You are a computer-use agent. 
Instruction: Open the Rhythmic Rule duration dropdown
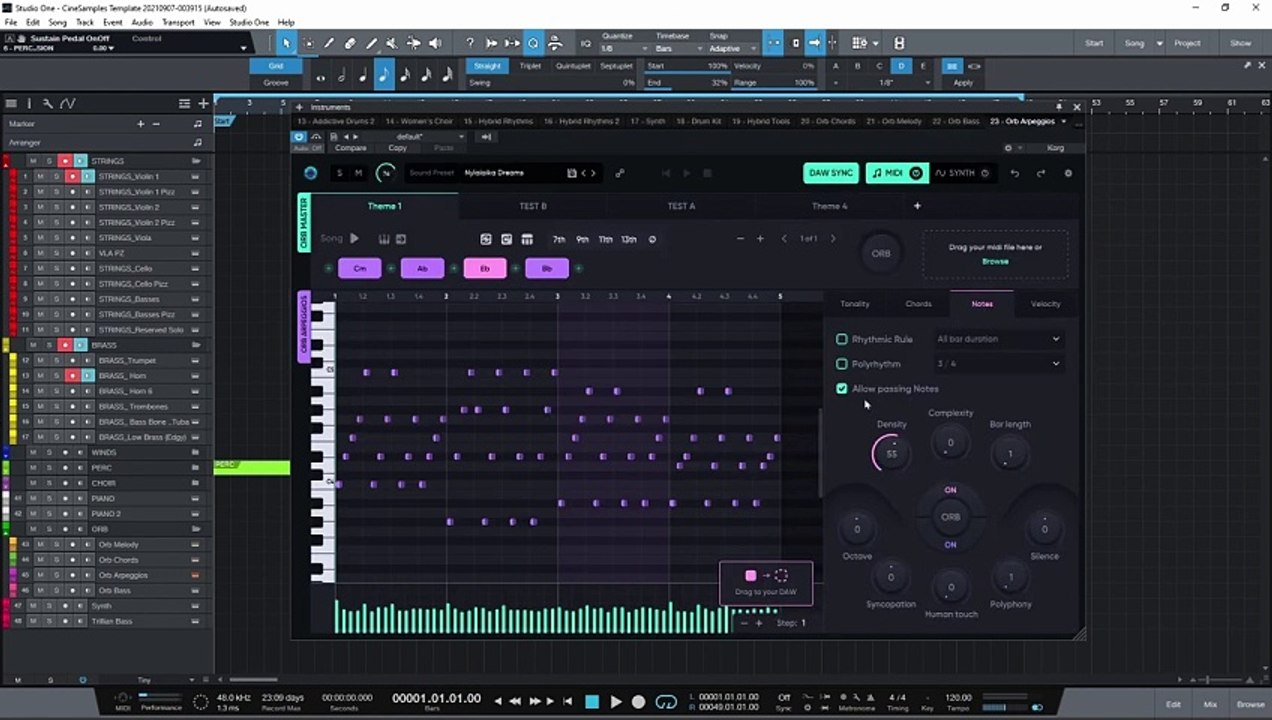pos(998,339)
